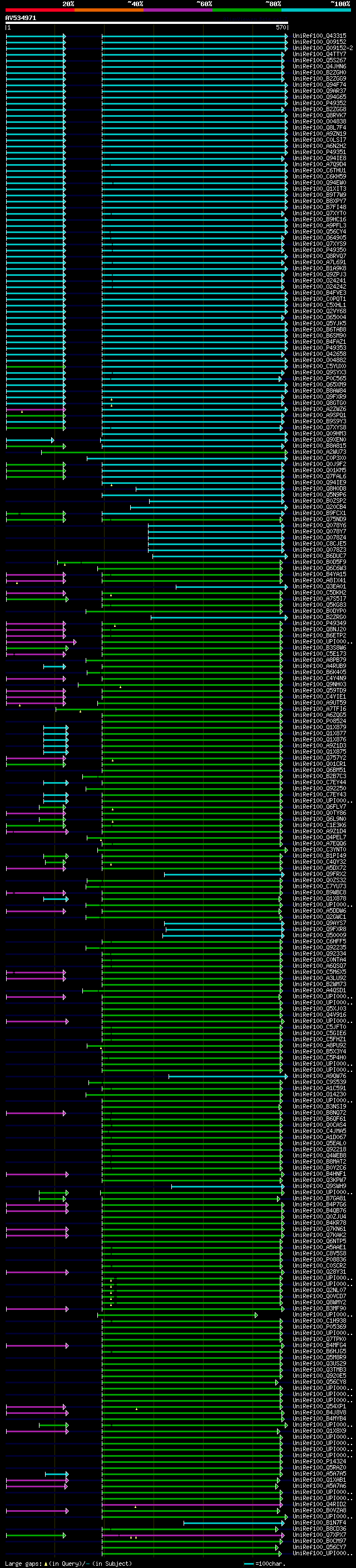Click the UniRef100_Q8H0D8 label
Viewport: 356px width, 1568px height.
tap(319, 488)
